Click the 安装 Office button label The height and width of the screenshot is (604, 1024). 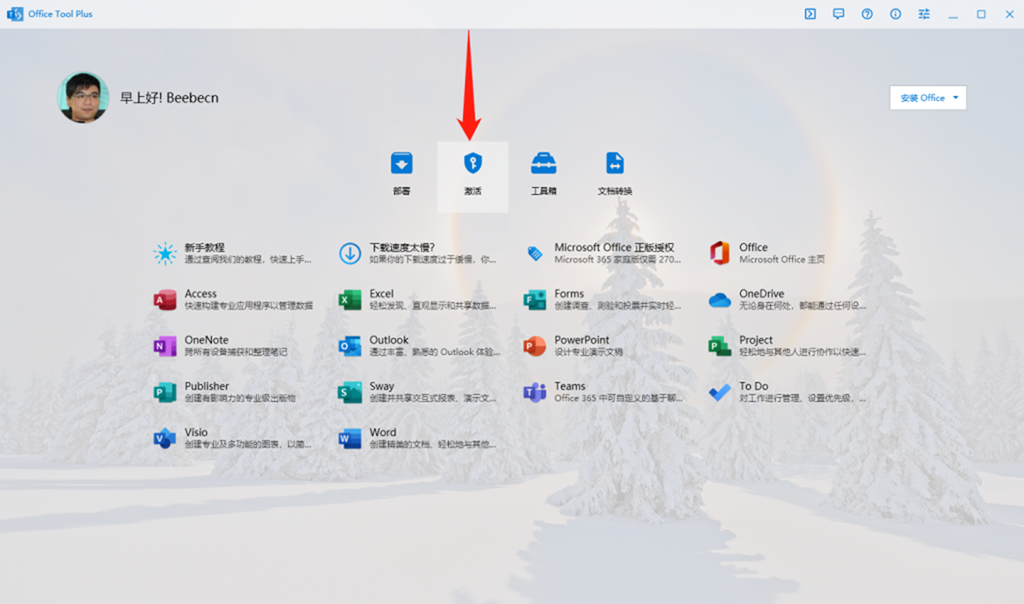coord(922,98)
